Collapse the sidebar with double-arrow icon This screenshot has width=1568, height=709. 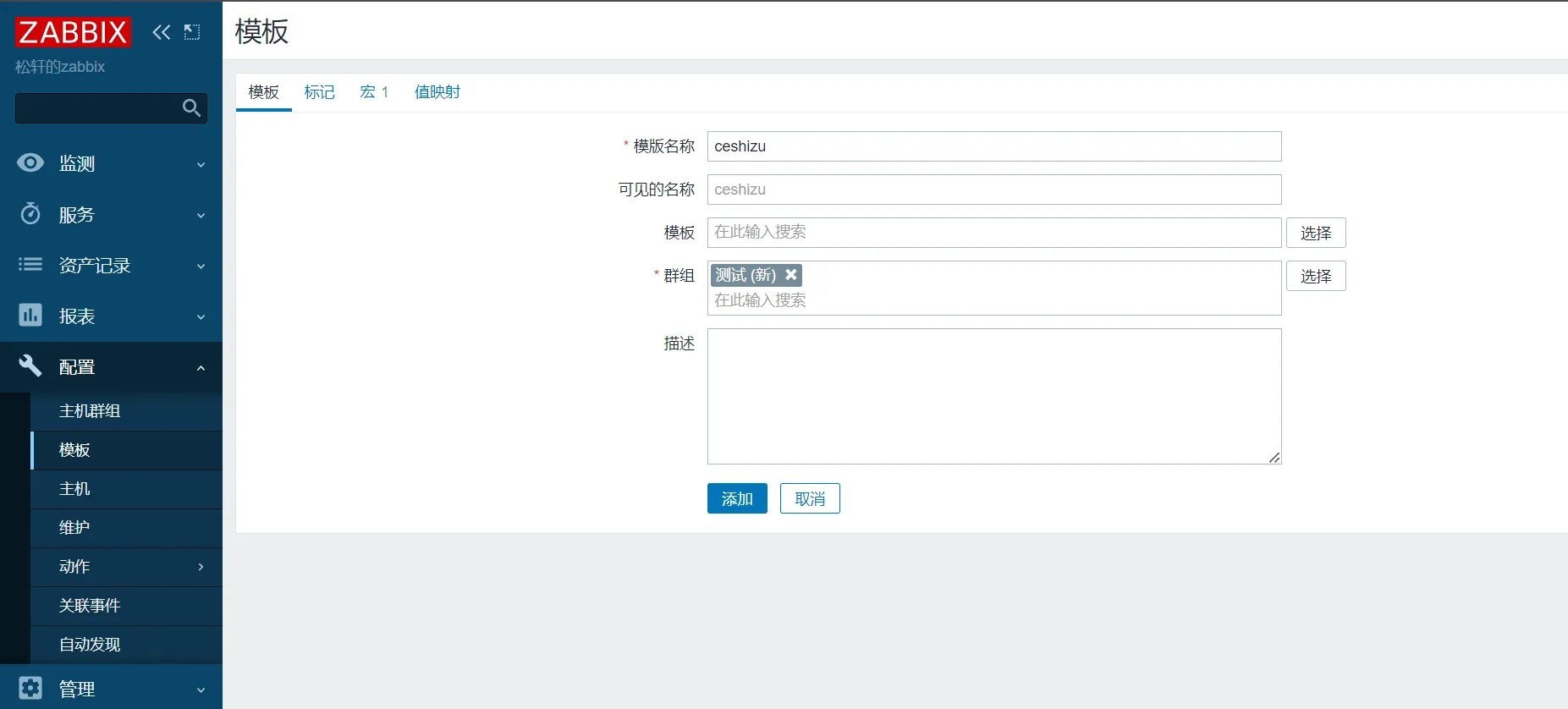click(x=161, y=32)
